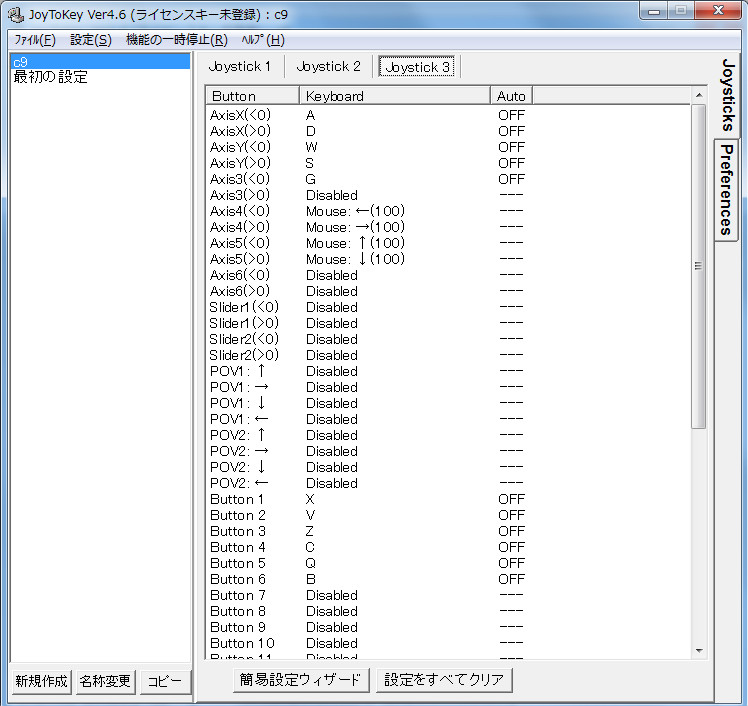Select the Slider2(<0) row

pyautogui.click(x=448, y=339)
